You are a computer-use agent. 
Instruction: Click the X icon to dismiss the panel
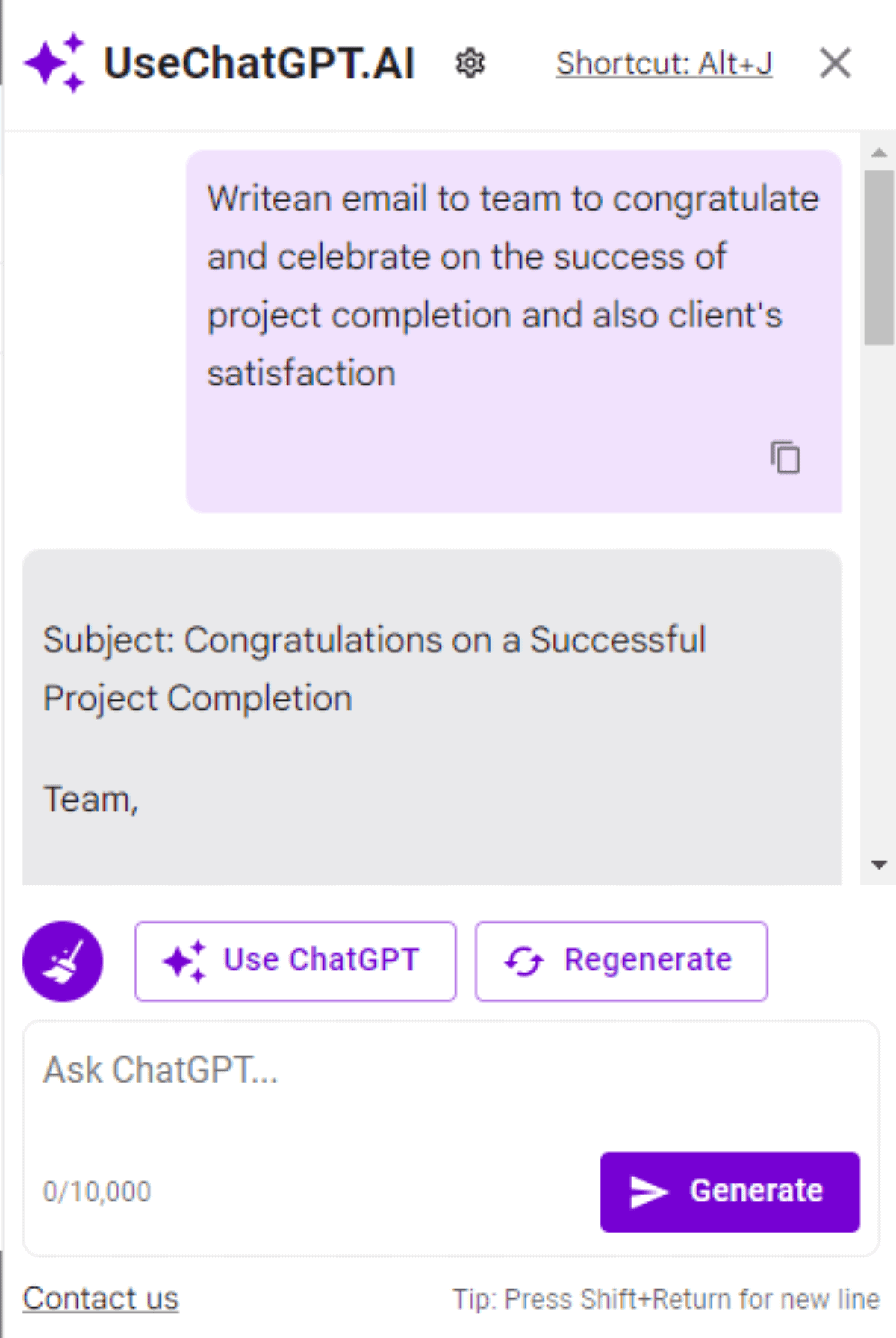[x=834, y=63]
